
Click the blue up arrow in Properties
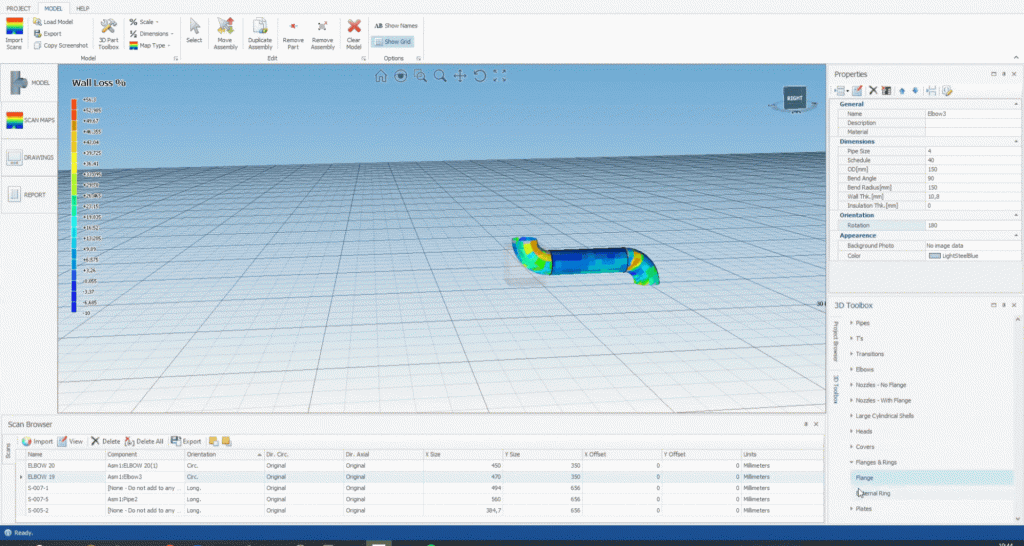902,91
